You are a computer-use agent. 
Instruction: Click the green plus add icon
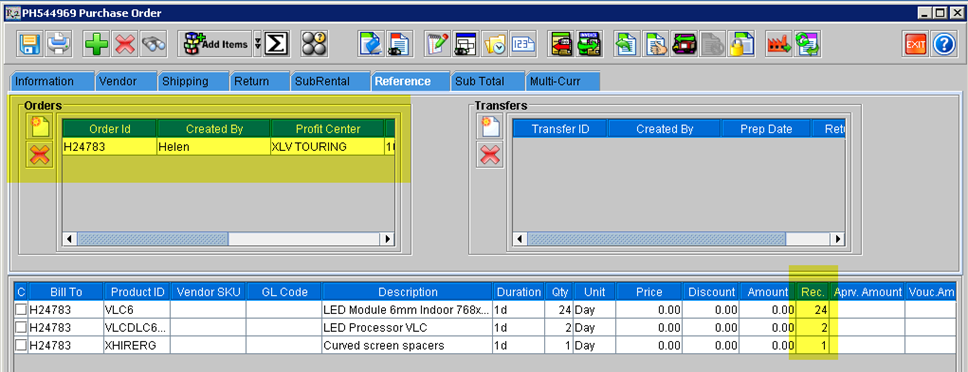coord(96,44)
